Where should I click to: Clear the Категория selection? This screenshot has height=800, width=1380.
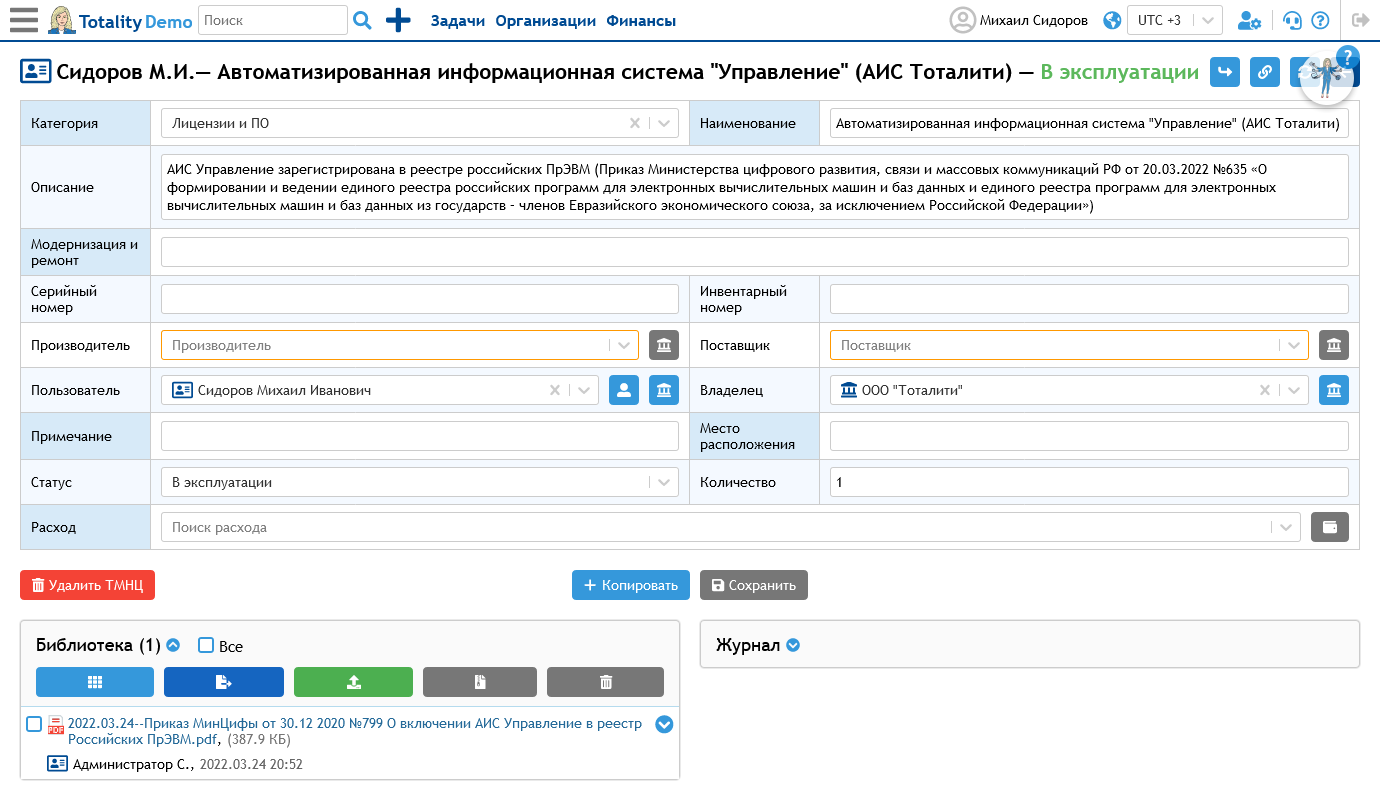[x=634, y=123]
